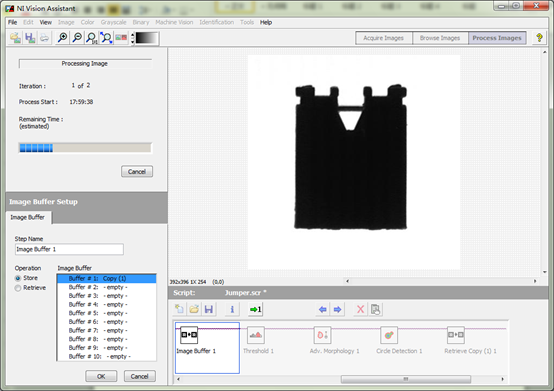Click the Zoom In magnifier icon
This screenshot has height=391, width=554.
[63, 37]
